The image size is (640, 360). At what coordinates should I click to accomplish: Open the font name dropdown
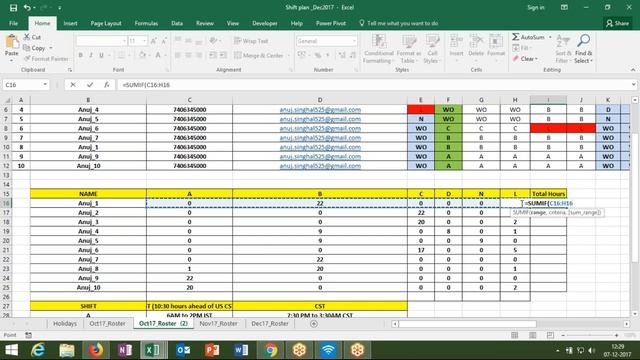124,41
